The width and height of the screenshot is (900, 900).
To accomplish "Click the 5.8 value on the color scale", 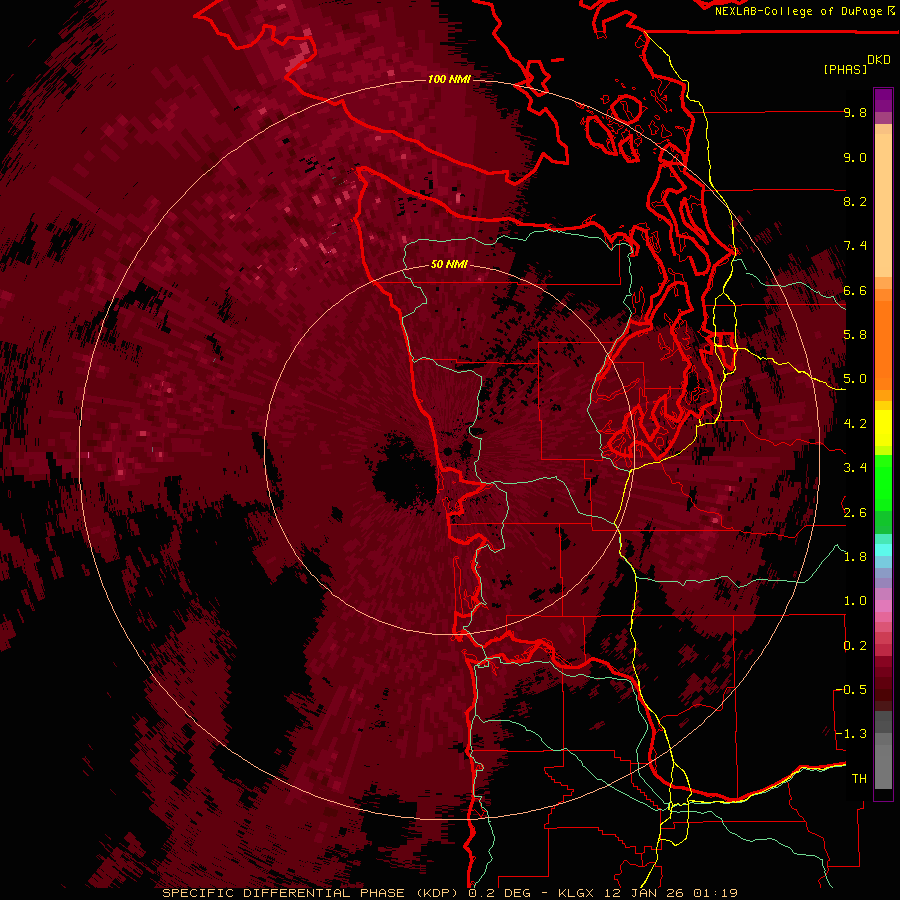I will (x=855, y=335).
